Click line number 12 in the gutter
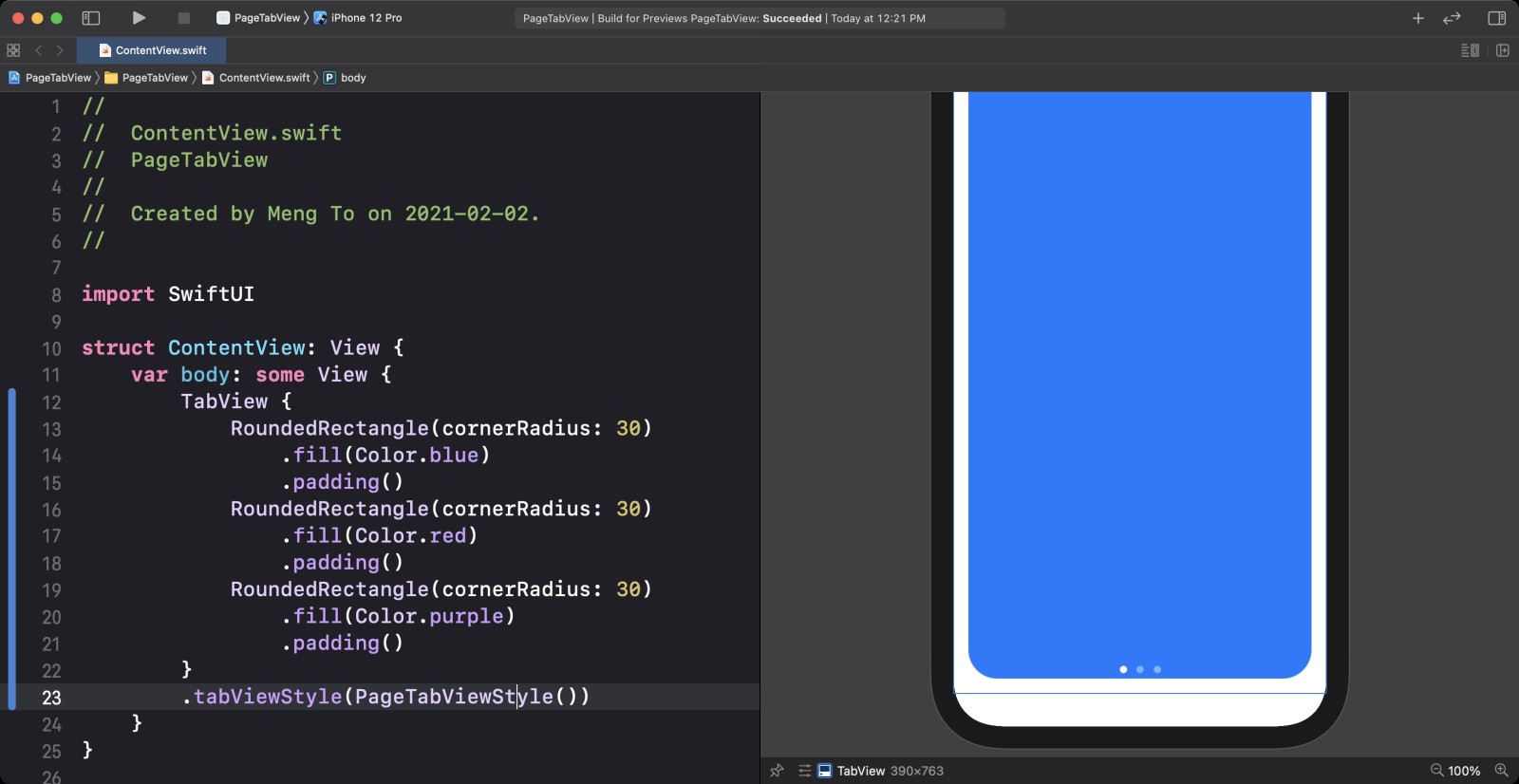 [x=51, y=402]
